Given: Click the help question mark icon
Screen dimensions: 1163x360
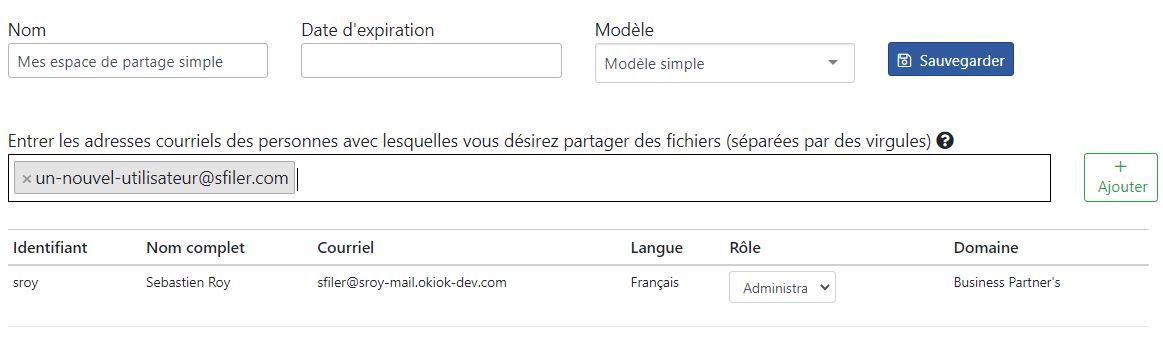Looking at the screenshot, I should 945,140.
